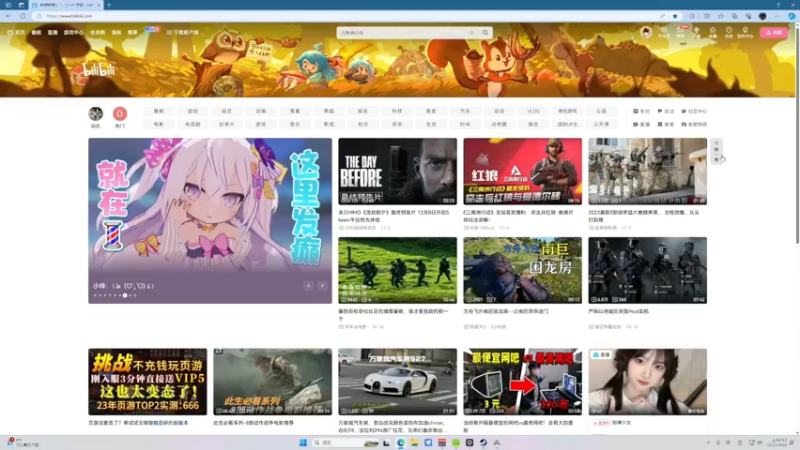This screenshot has width=800, height=450.
Task: Open messages icon with red badge
Action: 681,33
